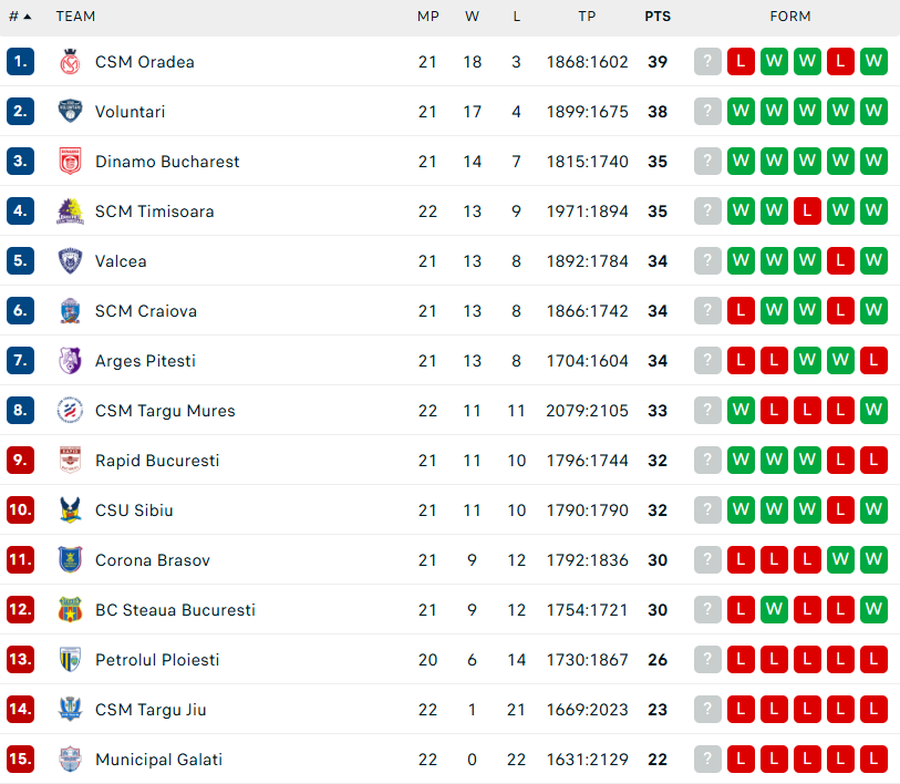Click the CSU Sibiu team logo
This screenshot has height=784, width=900.
click(x=70, y=511)
